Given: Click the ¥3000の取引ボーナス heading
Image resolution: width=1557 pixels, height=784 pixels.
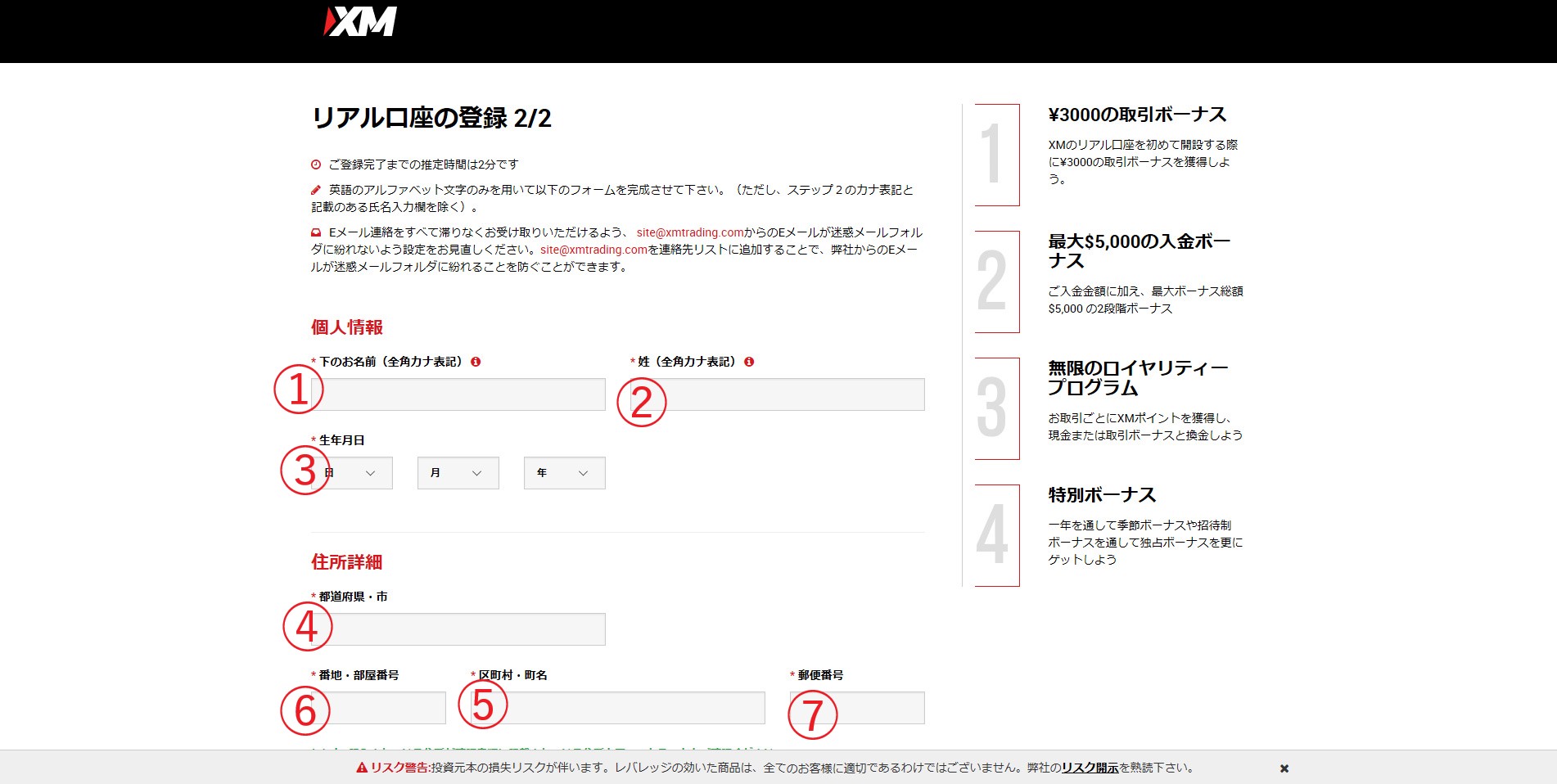Looking at the screenshot, I should point(1138,115).
